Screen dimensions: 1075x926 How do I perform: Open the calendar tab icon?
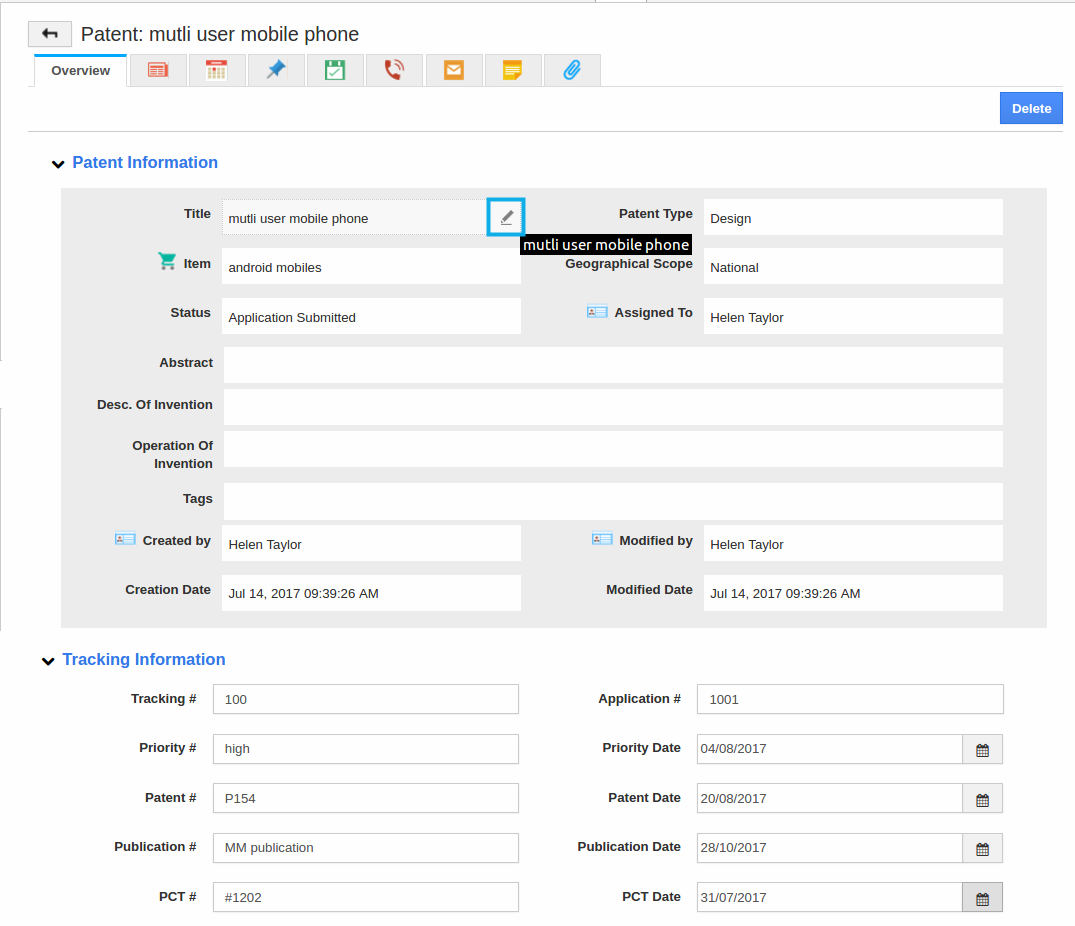(217, 70)
